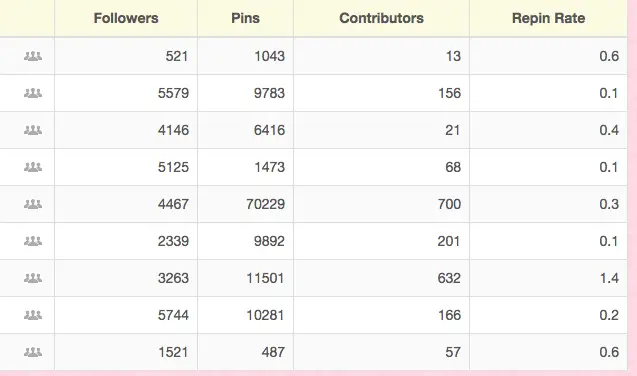Viewport: 637px width, 376px height.
Task: Click group icon in the 5579 followers row
Action: click(33, 93)
